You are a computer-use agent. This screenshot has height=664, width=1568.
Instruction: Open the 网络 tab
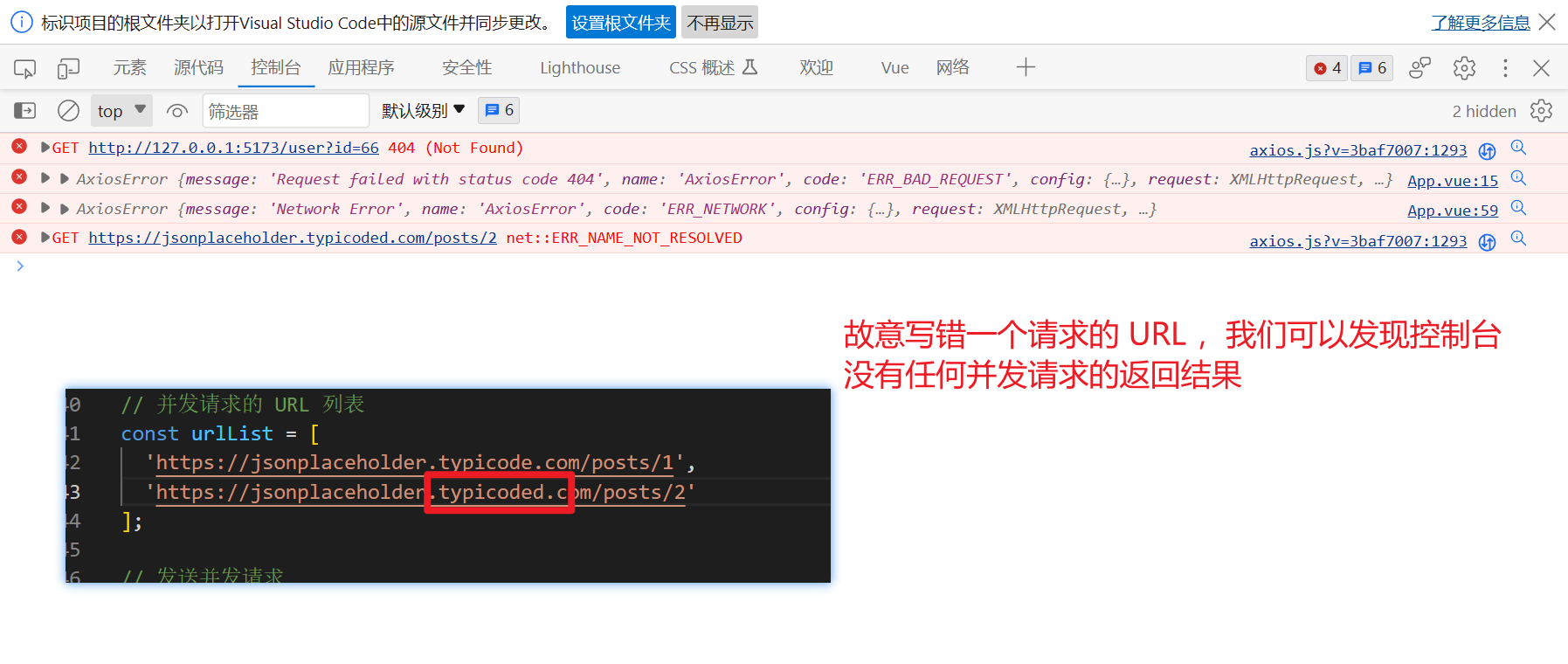click(x=953, y=68)
